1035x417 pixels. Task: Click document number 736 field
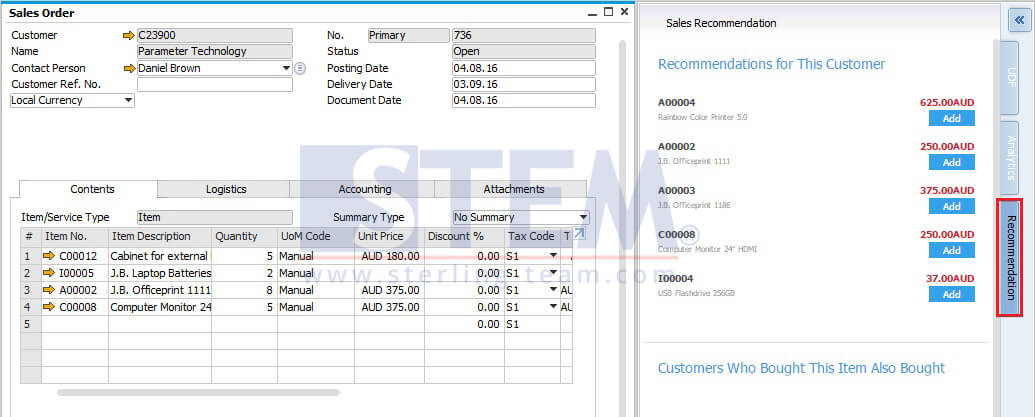click(523, 36)
